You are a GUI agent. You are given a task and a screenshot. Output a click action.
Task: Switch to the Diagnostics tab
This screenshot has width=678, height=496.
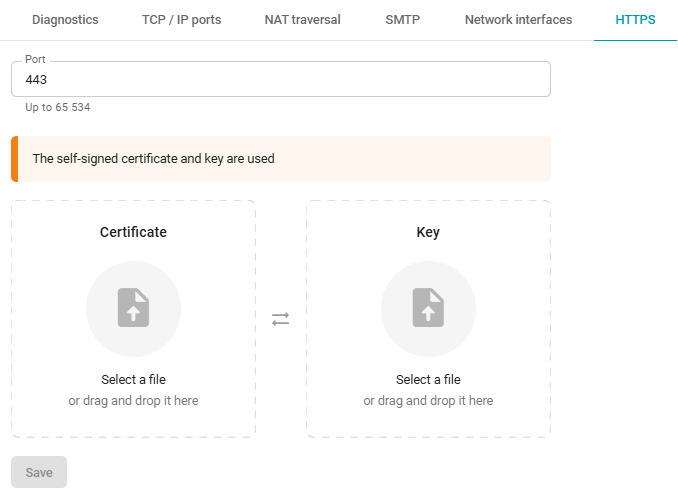tap(65, 20)
